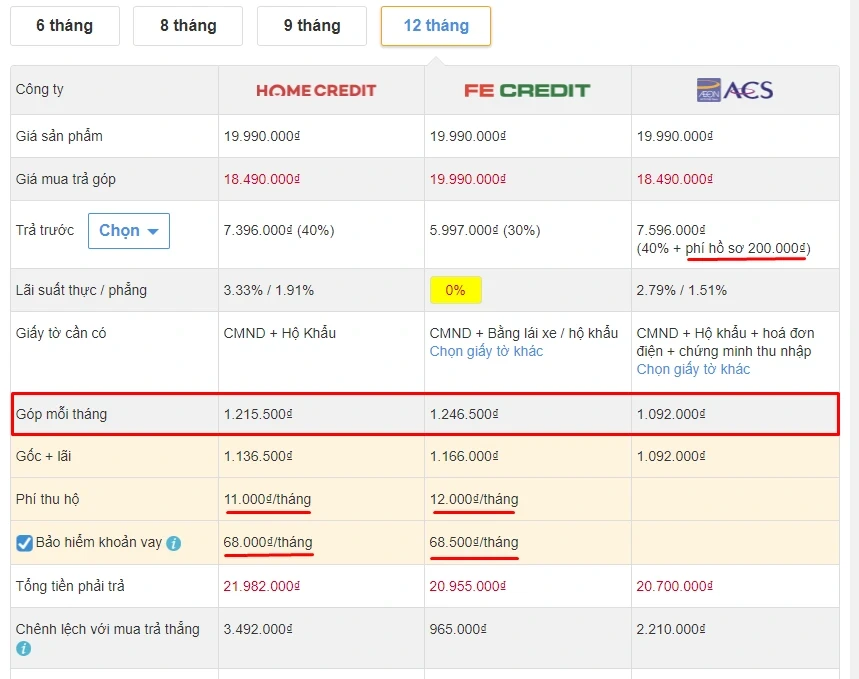Select the 8 tháng tab
Image resolution: width=859 pixels, height=679 pixels.
coord(188,26)
